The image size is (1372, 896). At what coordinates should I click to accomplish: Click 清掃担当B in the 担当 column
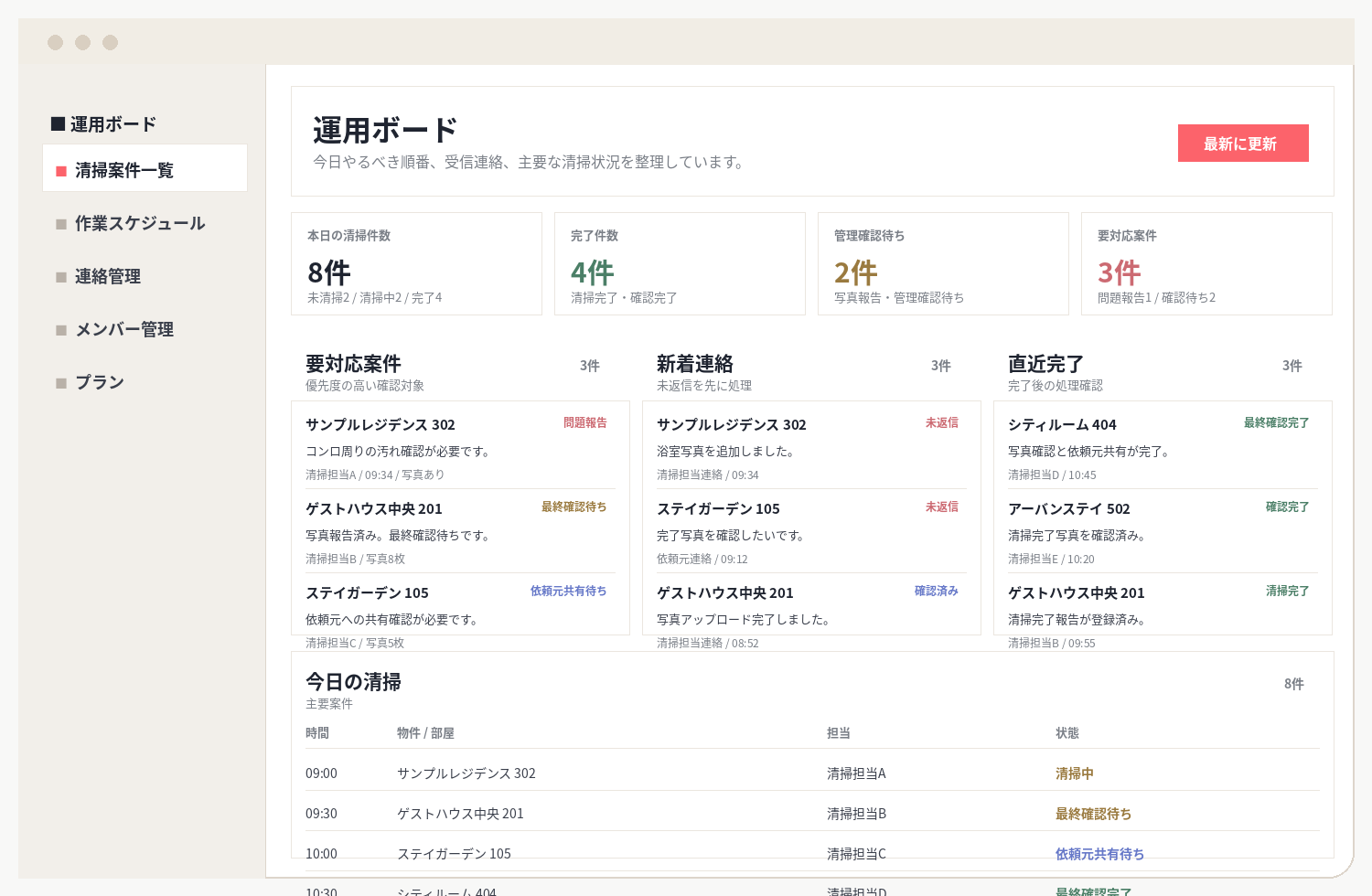pos(856,814)
